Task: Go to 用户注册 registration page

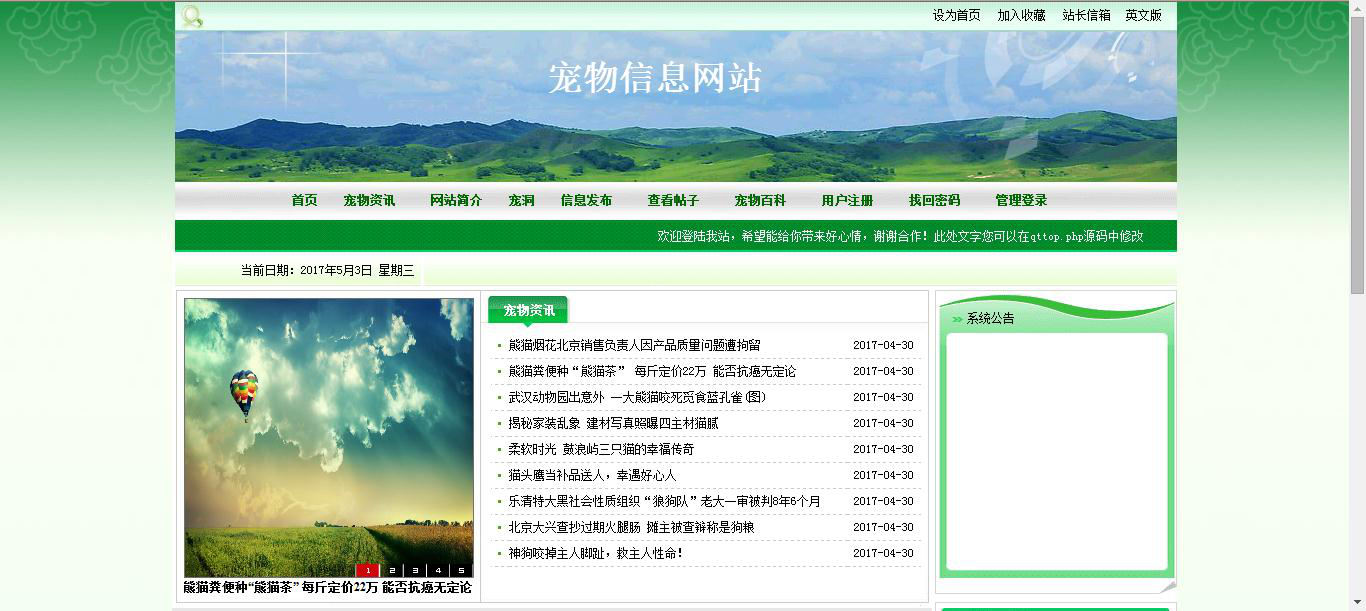Action: pyautogui.click(x=846, y=200)
